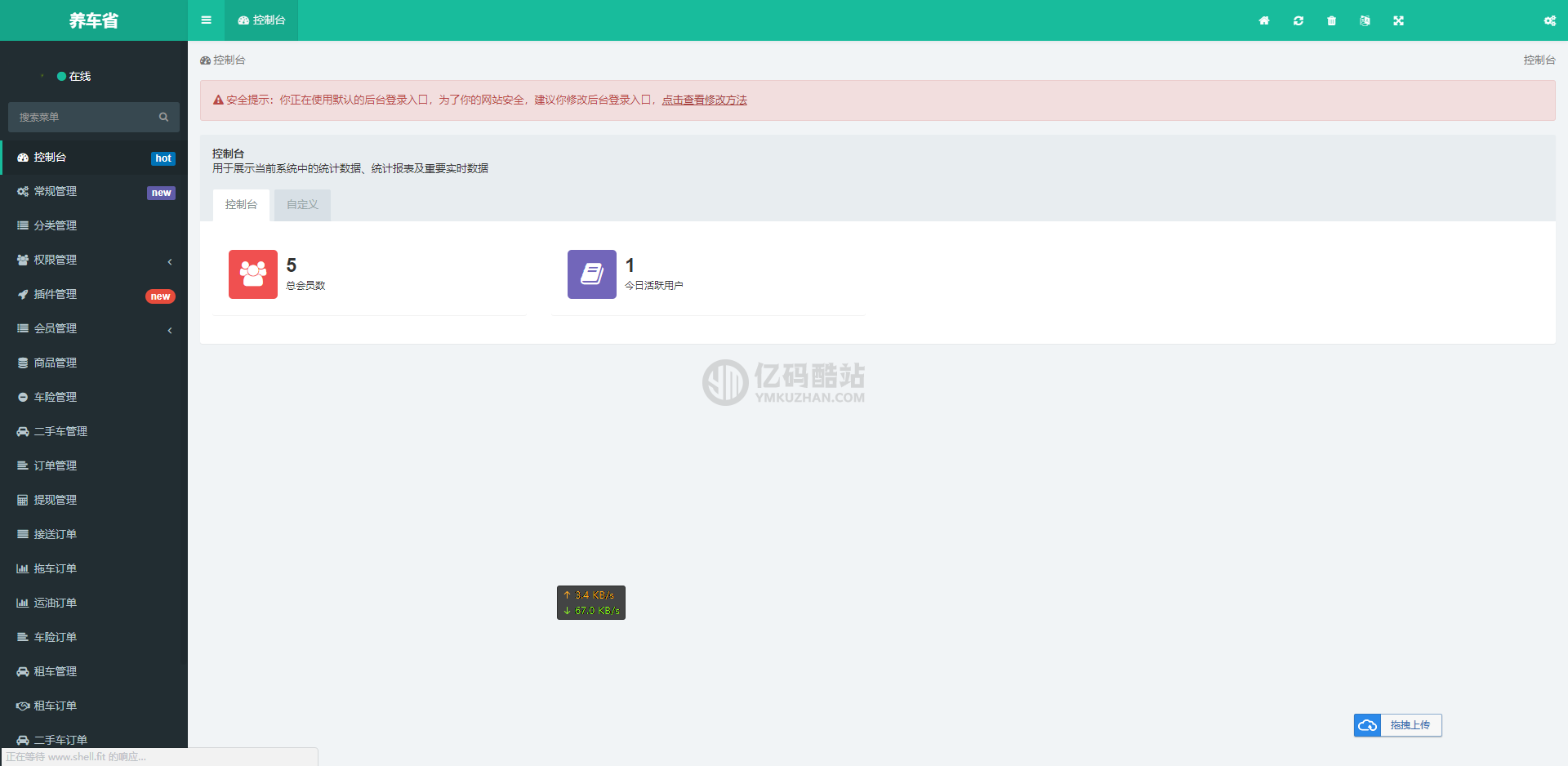Select the 控制台 content tab
Screen dimensions: 1568x766
[241, 205]
